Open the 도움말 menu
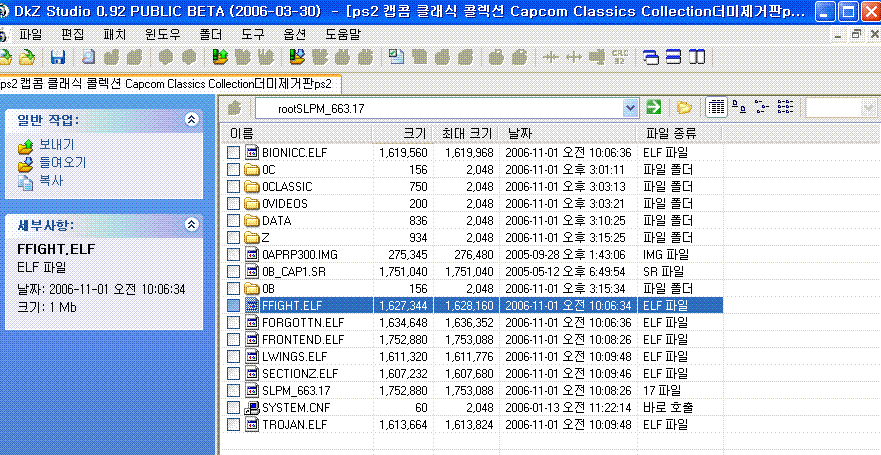881x455 pixels. [342, 35]
